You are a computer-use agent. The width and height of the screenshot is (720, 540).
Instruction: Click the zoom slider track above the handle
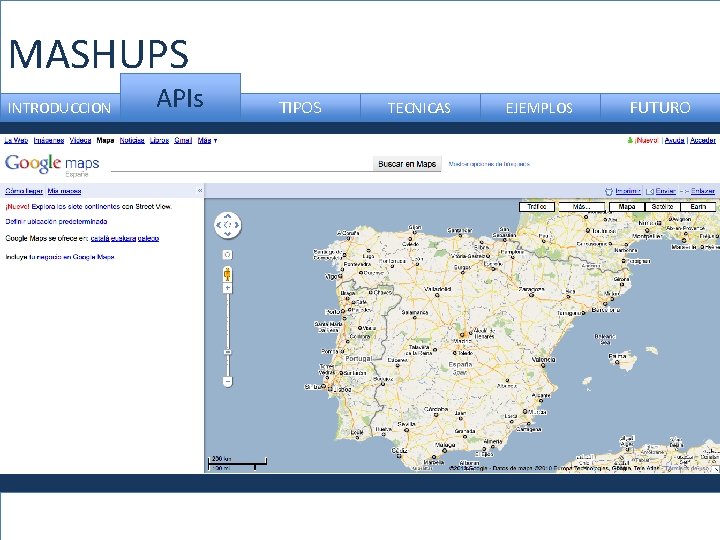point(227,321)
